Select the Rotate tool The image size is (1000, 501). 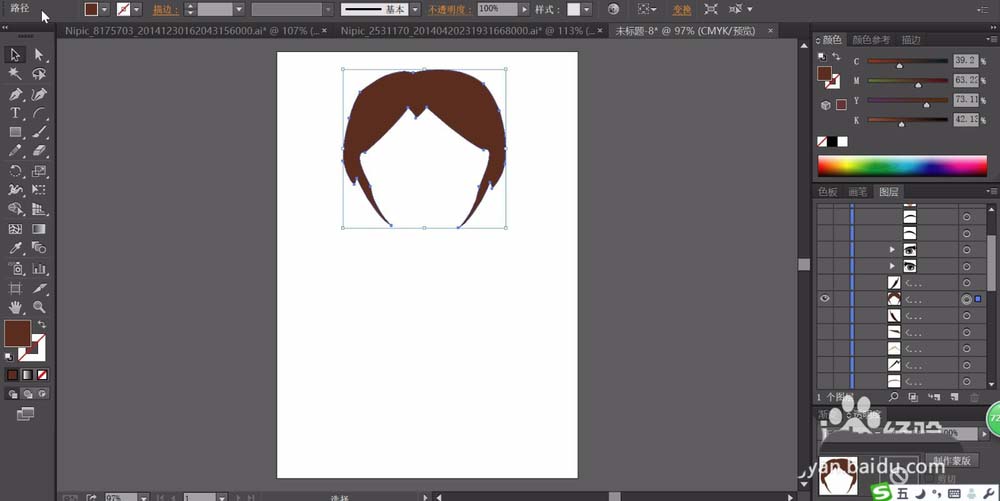16,171
